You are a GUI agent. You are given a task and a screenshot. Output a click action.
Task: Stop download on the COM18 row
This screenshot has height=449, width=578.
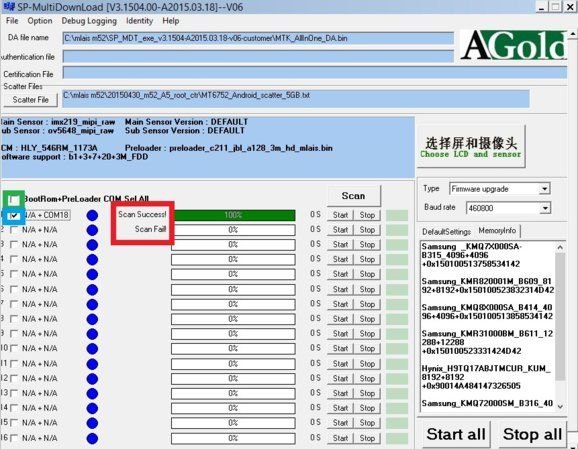tap(367, 215)
